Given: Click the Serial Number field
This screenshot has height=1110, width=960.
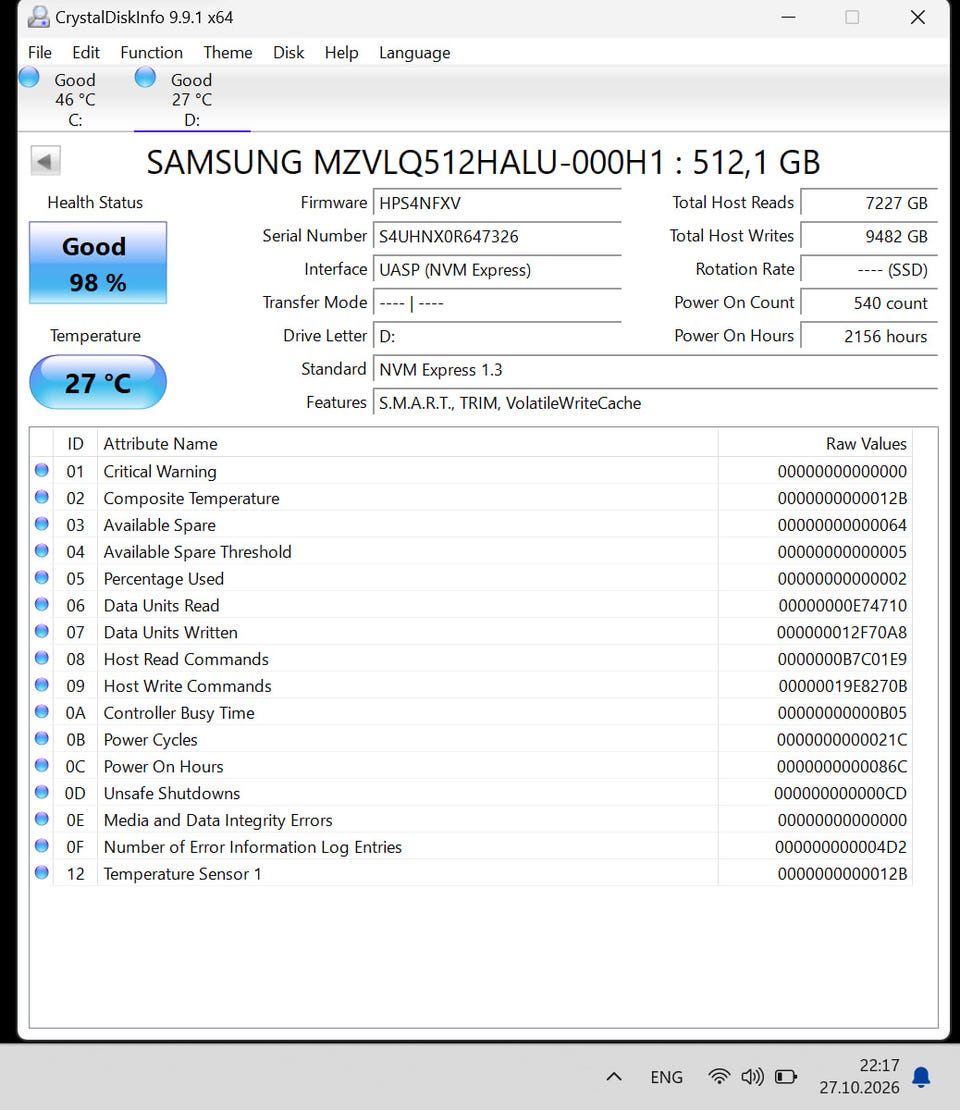Looking at the screenshot, I should point(497,236).
